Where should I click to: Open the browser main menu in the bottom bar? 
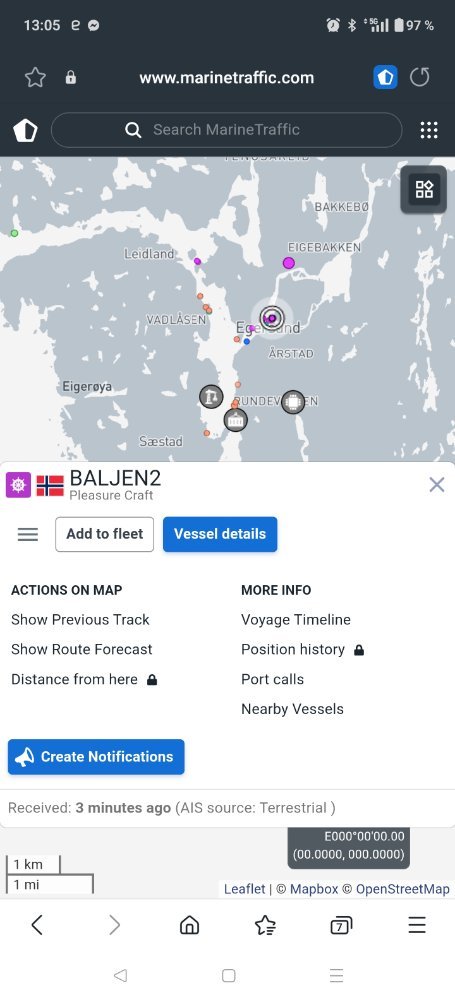click(417, 925)
